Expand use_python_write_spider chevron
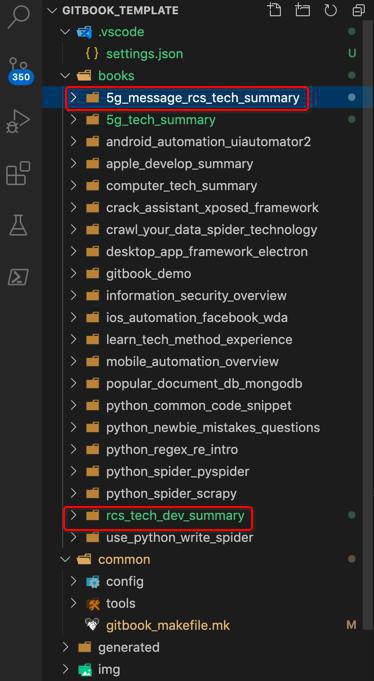 tap(73, 538)
